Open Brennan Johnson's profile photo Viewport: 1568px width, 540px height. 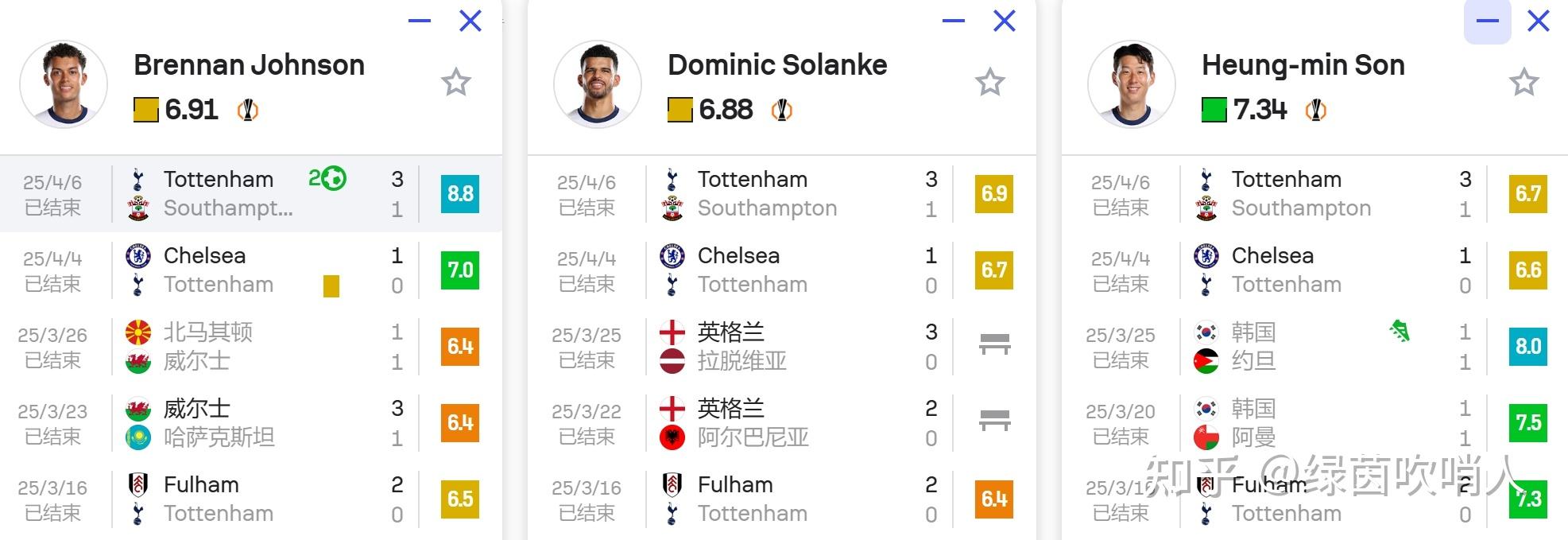pos(64,84)
